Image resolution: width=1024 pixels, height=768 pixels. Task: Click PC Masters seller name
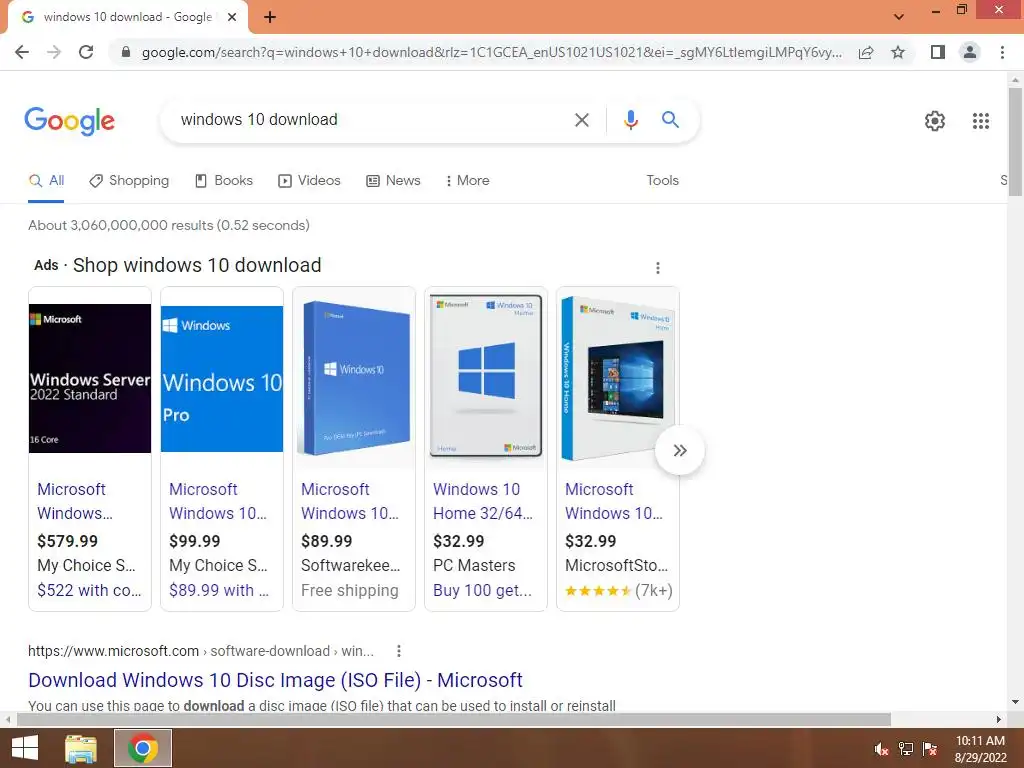[474, 566]
